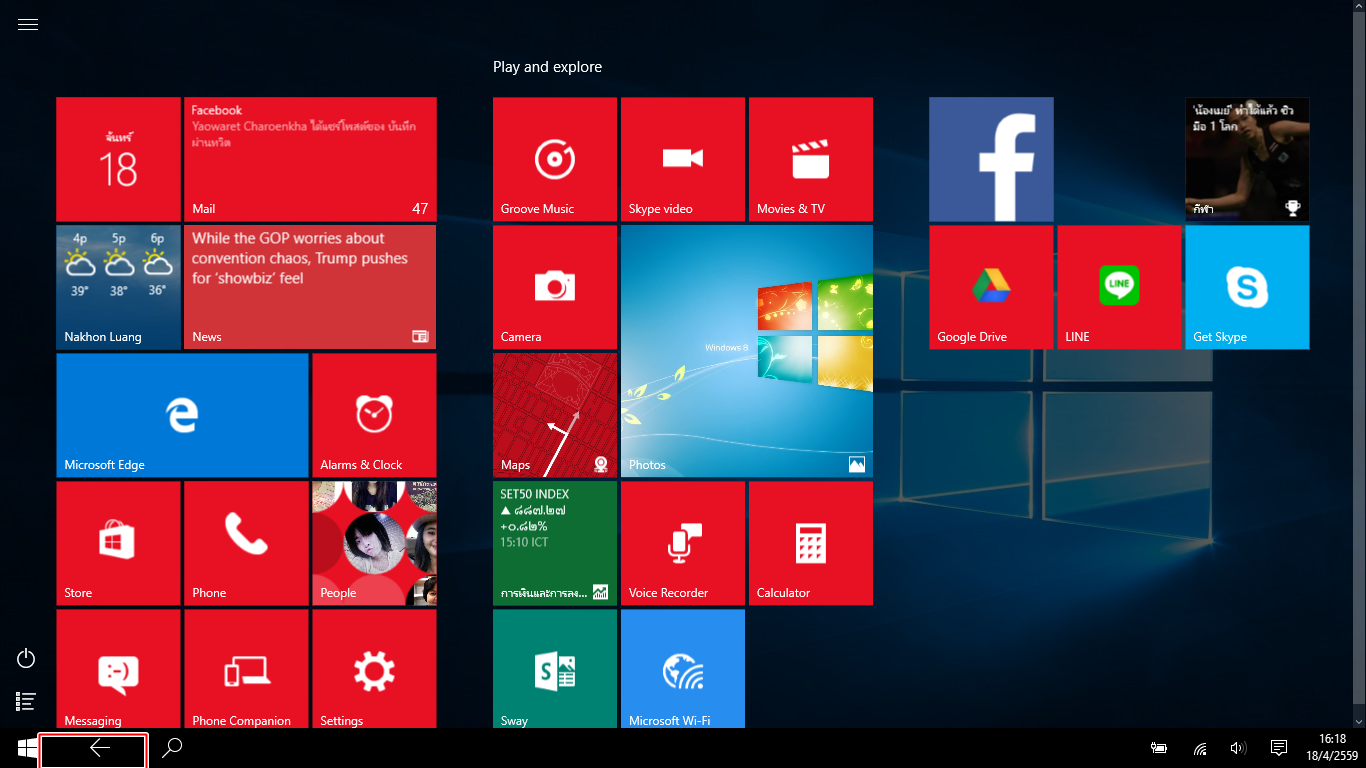The image size is (1366, 768).
Task: Open the Facebook tile
Action: [991, 159]
